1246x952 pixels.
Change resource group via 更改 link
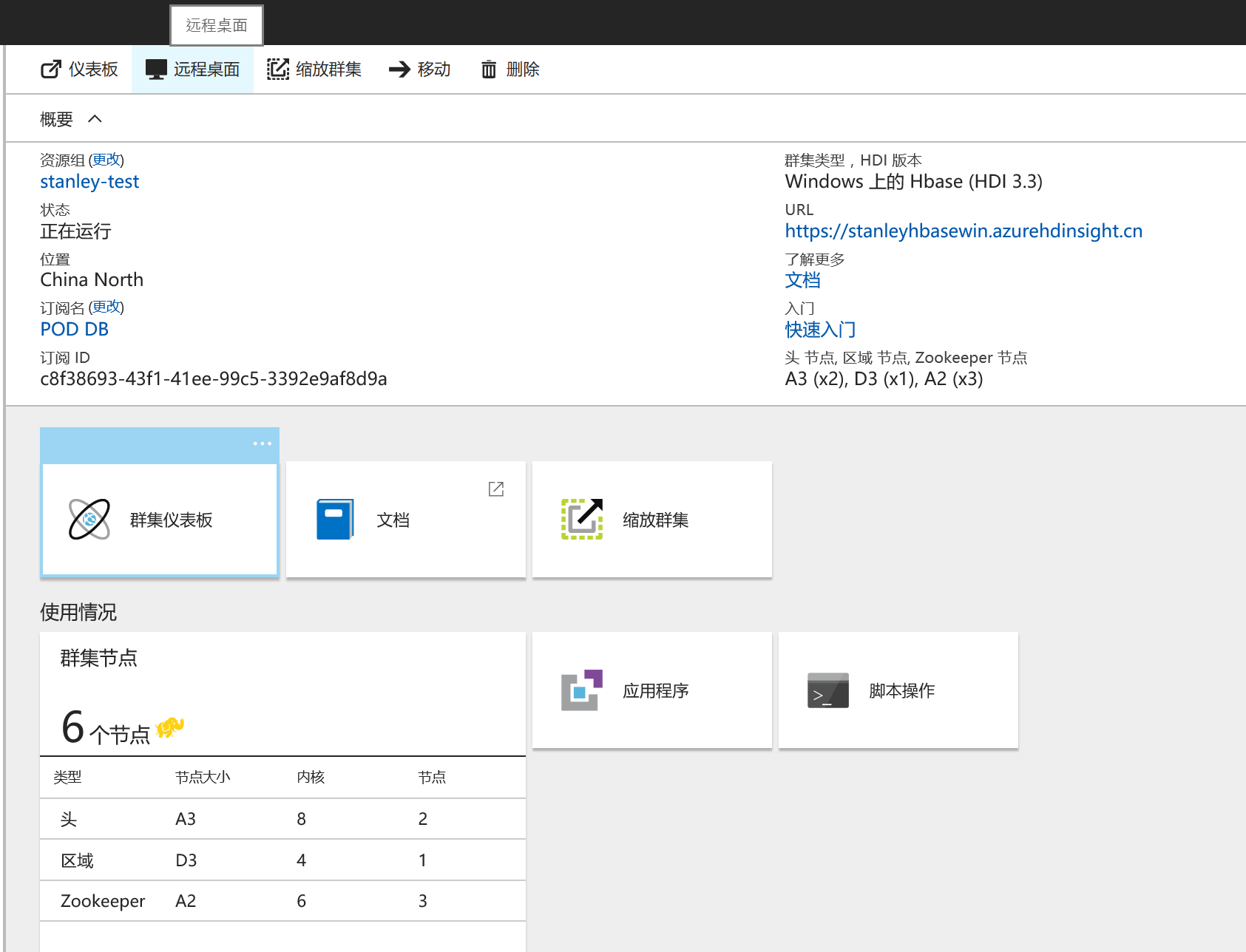coord(106,160)
